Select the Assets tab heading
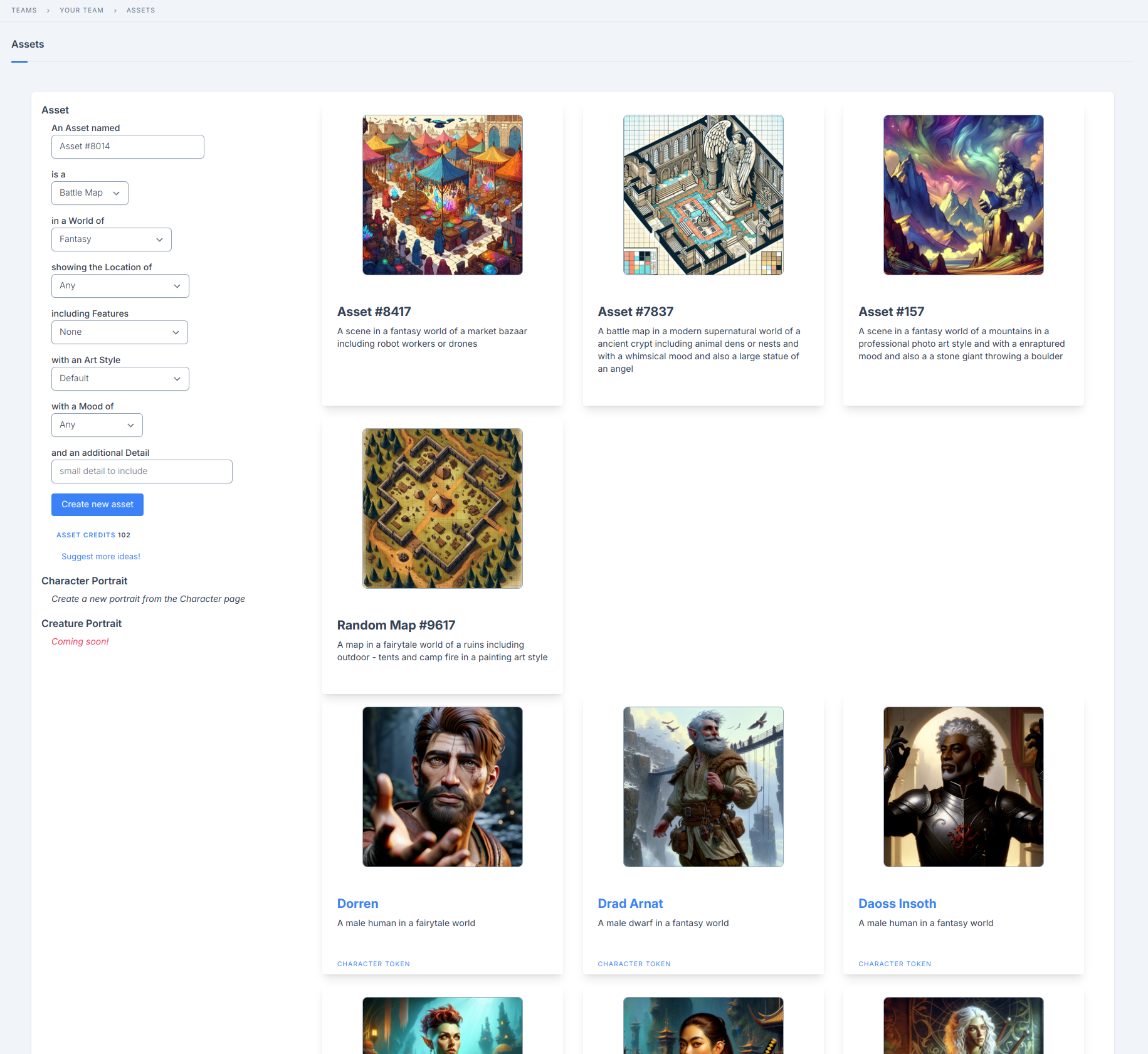 click(x=28, y=45)
